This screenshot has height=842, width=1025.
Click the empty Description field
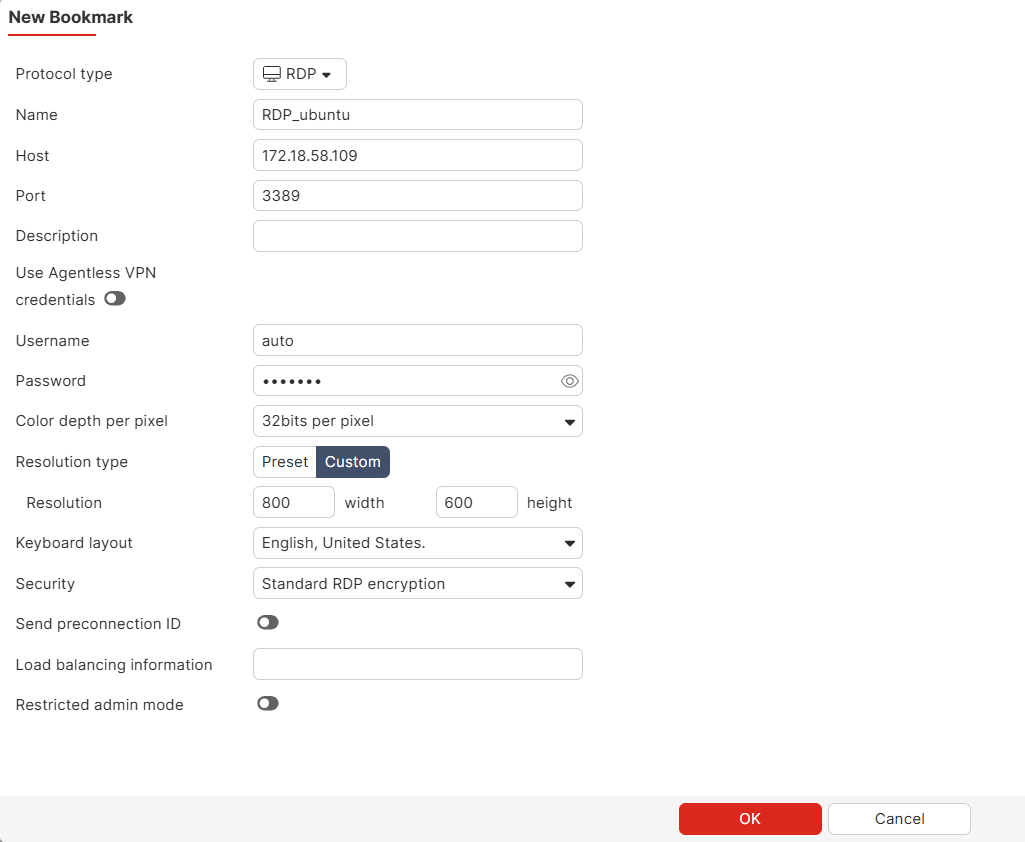click(417, 235)
